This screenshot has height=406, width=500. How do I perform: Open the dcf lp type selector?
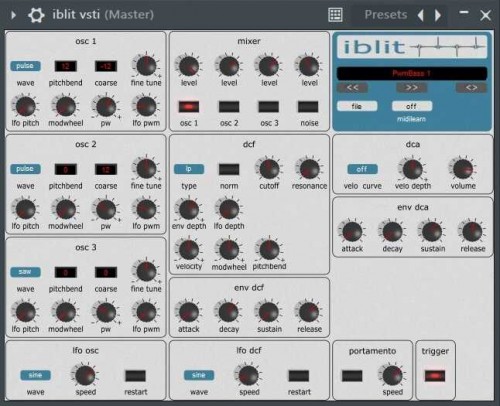tap(189, 169)
